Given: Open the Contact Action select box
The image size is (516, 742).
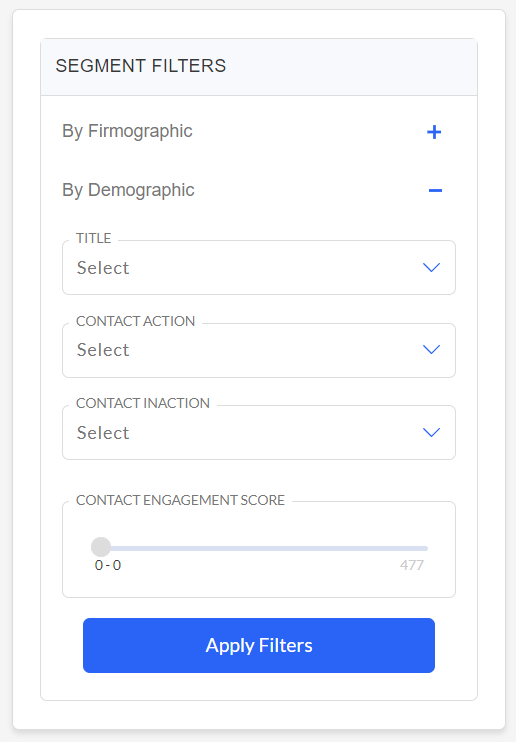Looking at the screenshot, I should coord(259,350).
